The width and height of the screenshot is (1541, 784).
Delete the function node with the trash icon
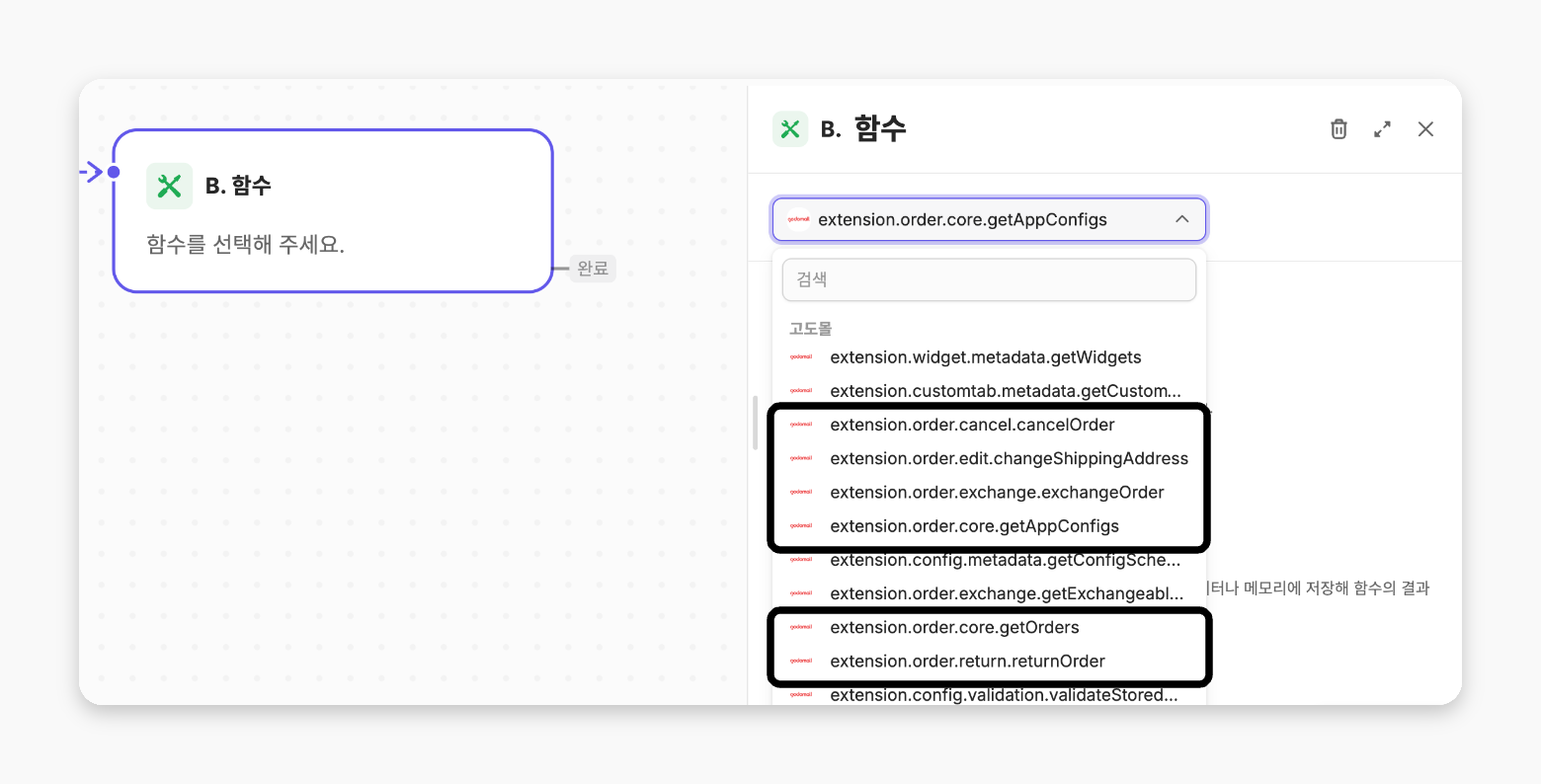(x=1338, y=129)
